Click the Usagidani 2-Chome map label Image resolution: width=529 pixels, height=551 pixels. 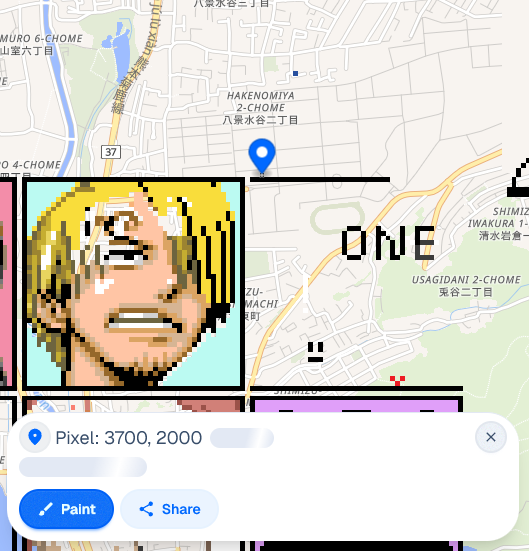pyautogui.click(x=466, y=286)
